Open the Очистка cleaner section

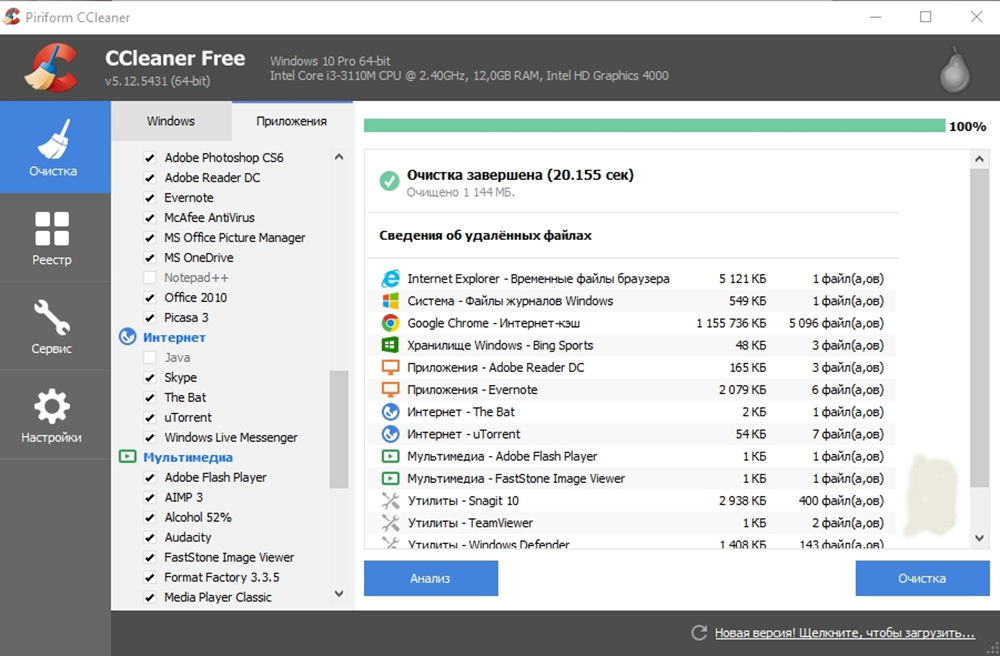[x=54, y=147]
